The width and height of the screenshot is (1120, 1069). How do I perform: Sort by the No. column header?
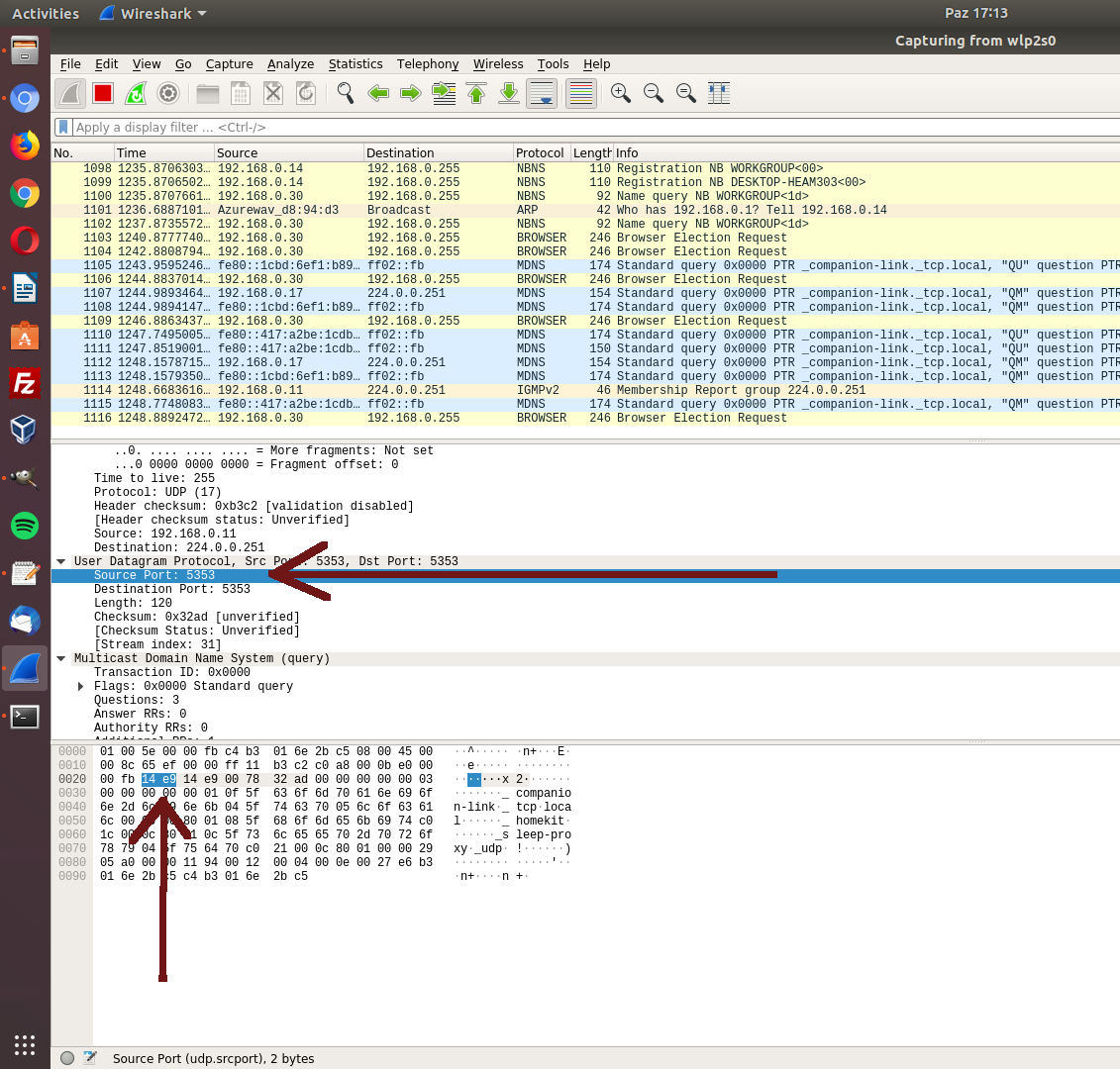tap(83, 152)
